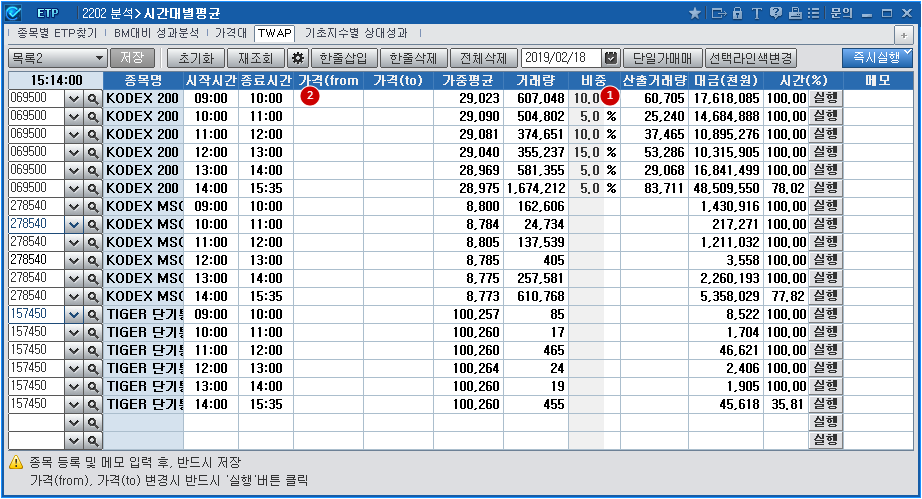Click search magnifier in first 069500 row
922x499 pixels.
(x=93, y=99)
